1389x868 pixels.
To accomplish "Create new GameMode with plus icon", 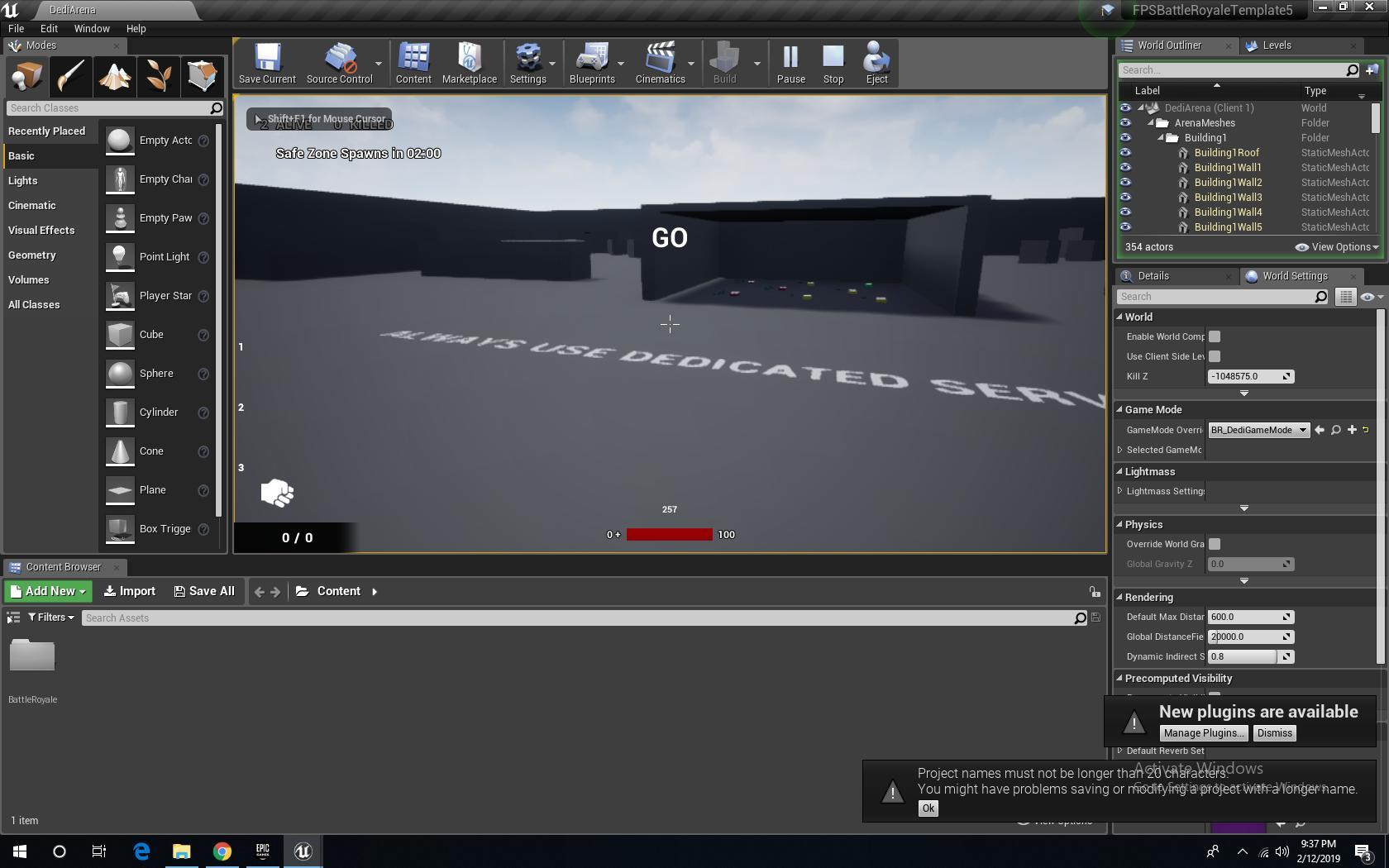I will pyautogui.click(x=1352, y=430).
